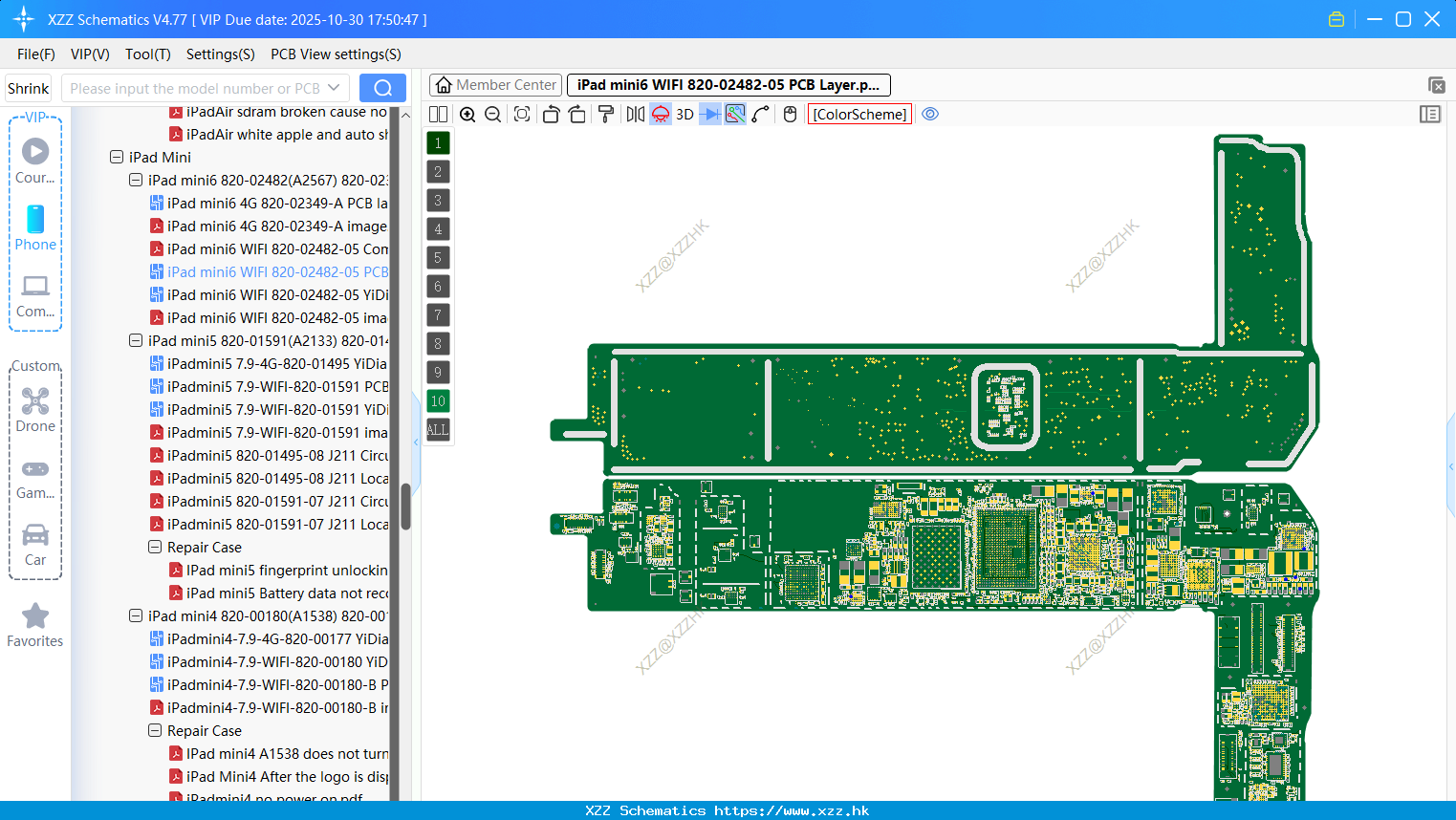Zoom in on the PCB view
The image size is (1456, 820).
point(467,114)
